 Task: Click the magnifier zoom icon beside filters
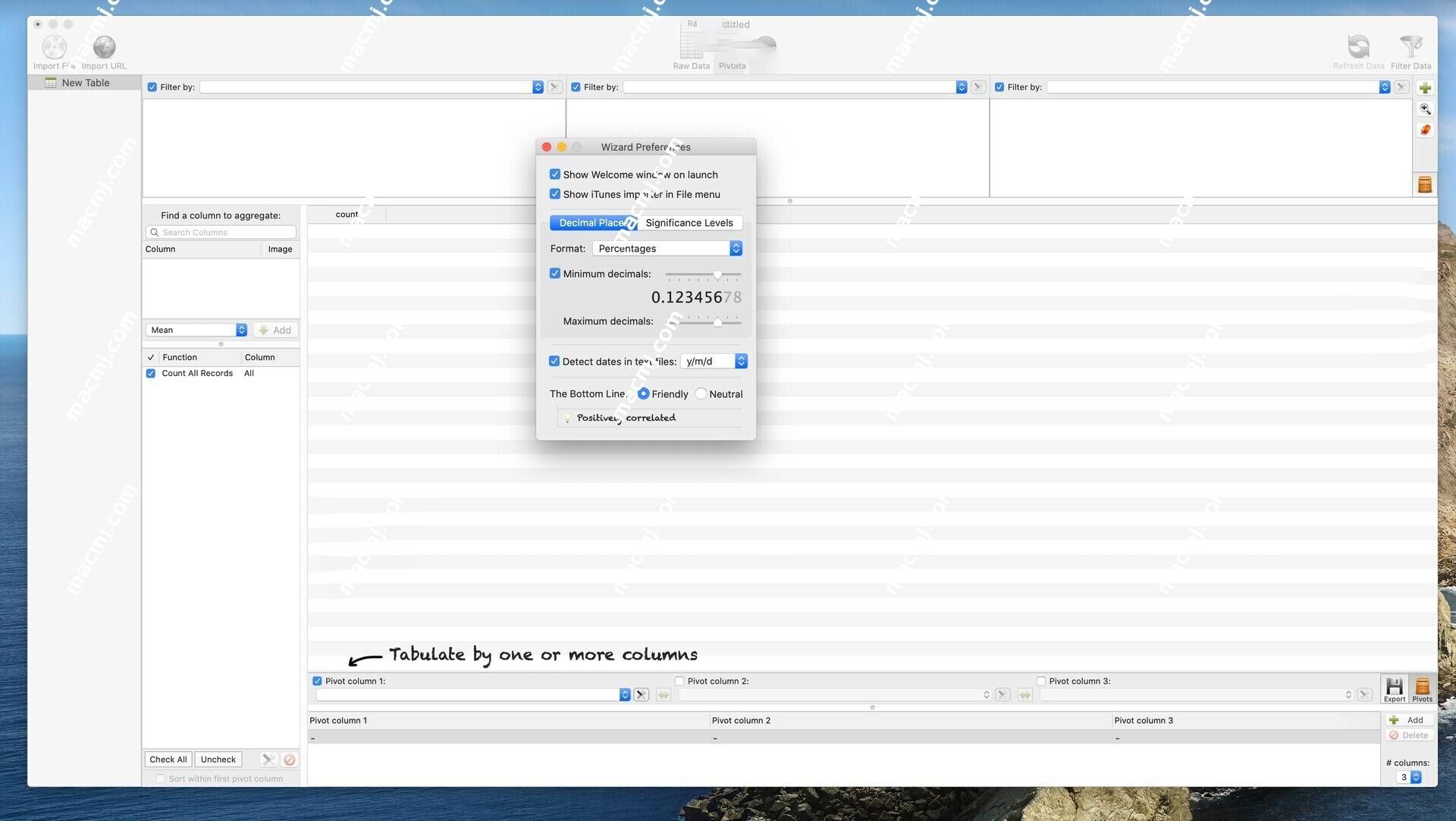point(1425,109)
